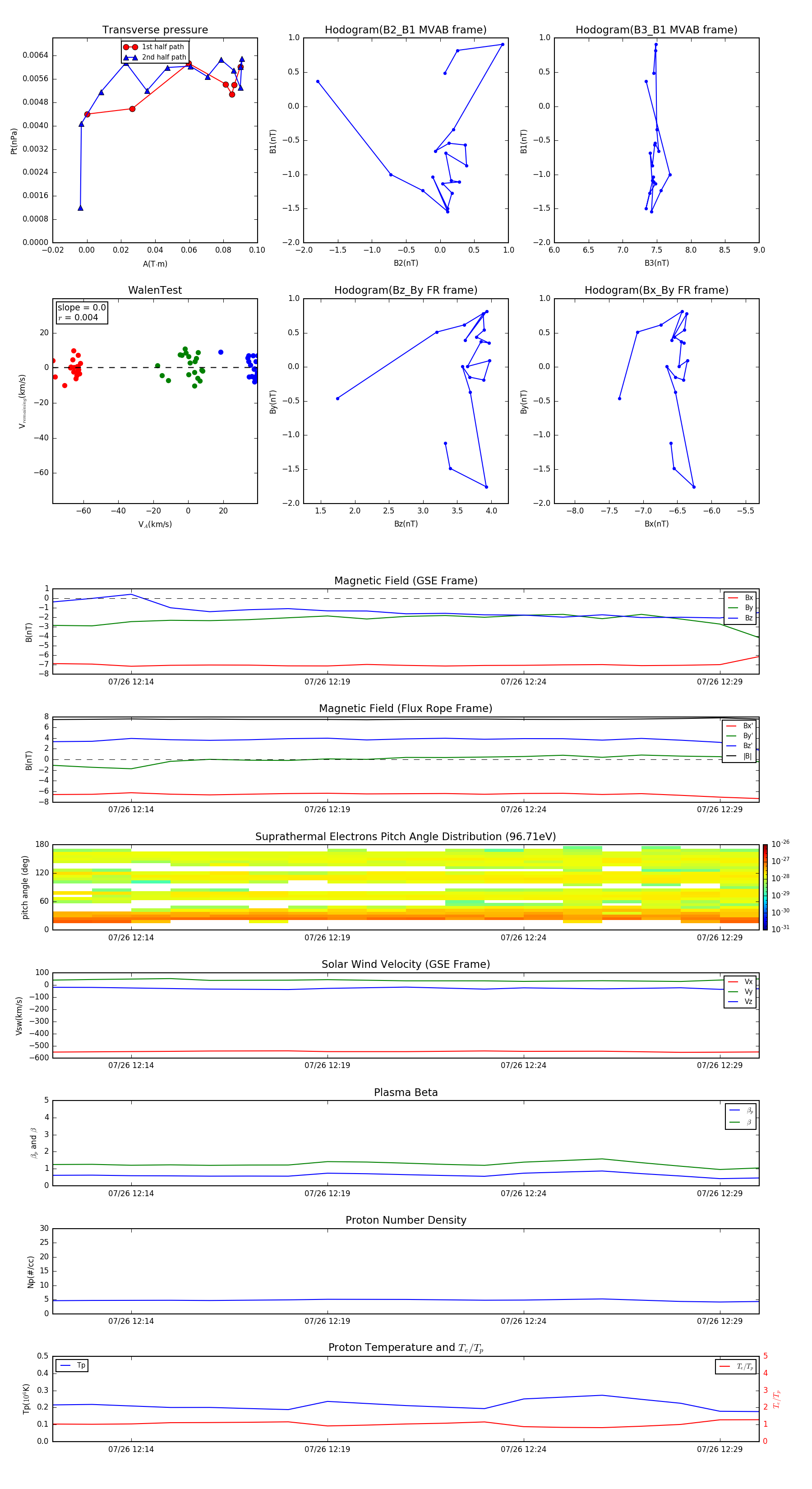Screen dimensions: 812x1489
Task: Click the 'Bx(nT)' x-axis label
Action: click(656, 524)
